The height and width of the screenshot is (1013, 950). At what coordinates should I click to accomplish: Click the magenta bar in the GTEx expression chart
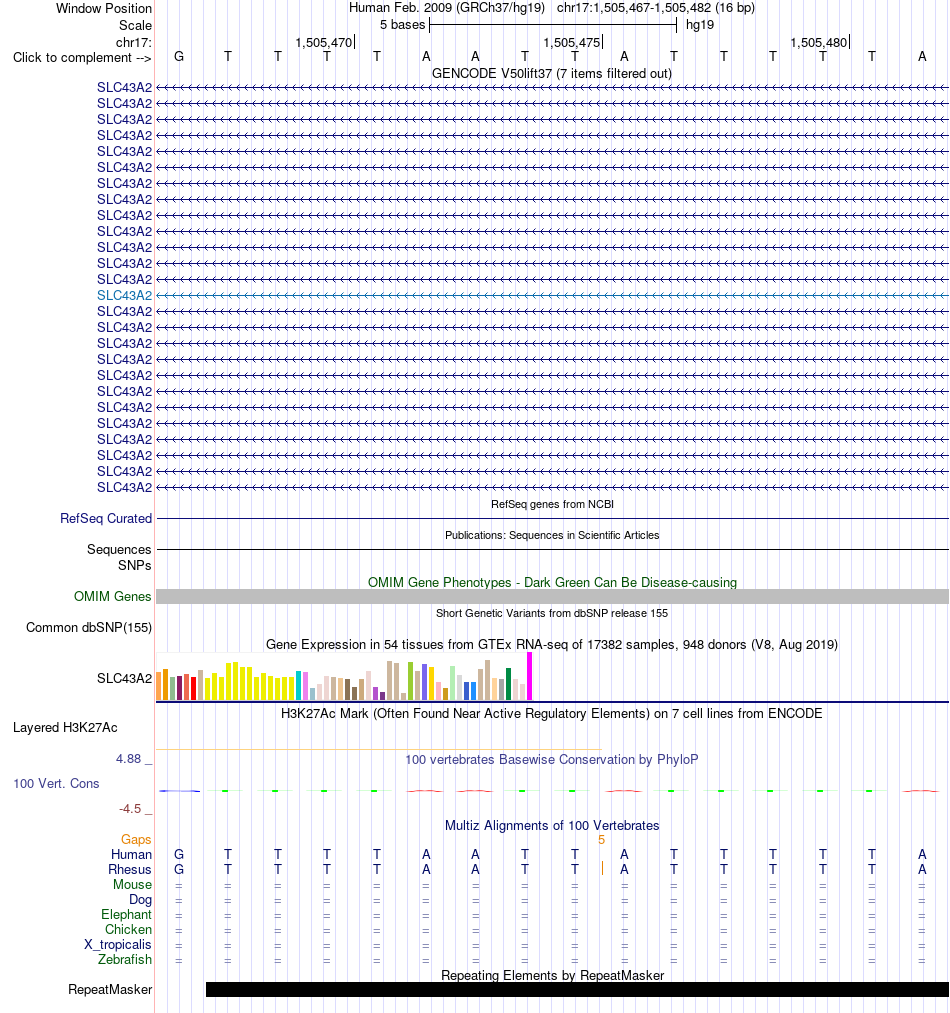(529, 676)
